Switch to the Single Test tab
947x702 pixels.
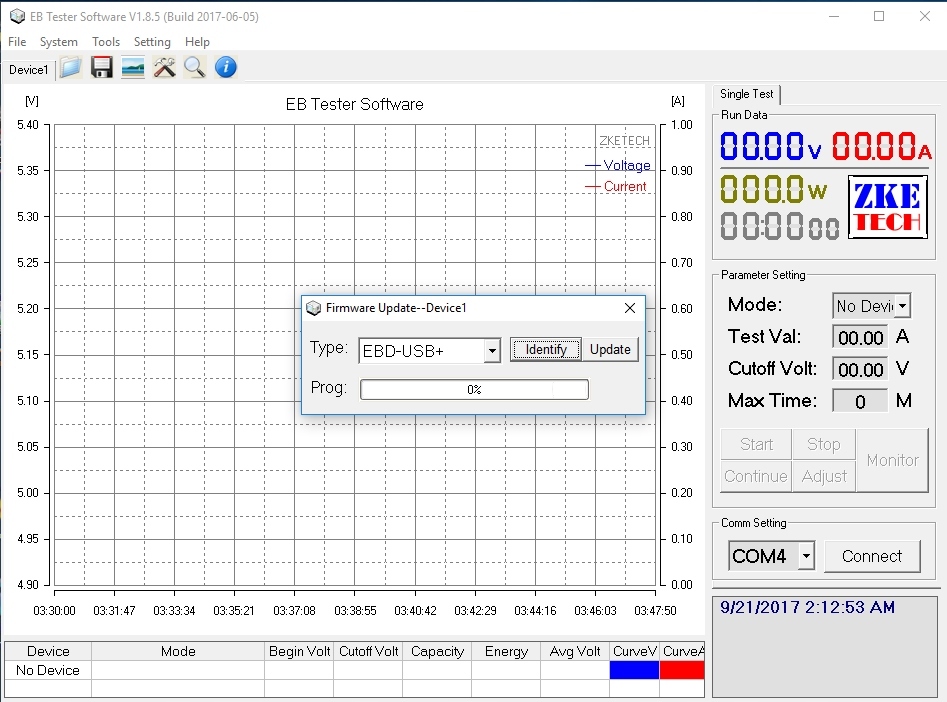coord(747,94)
